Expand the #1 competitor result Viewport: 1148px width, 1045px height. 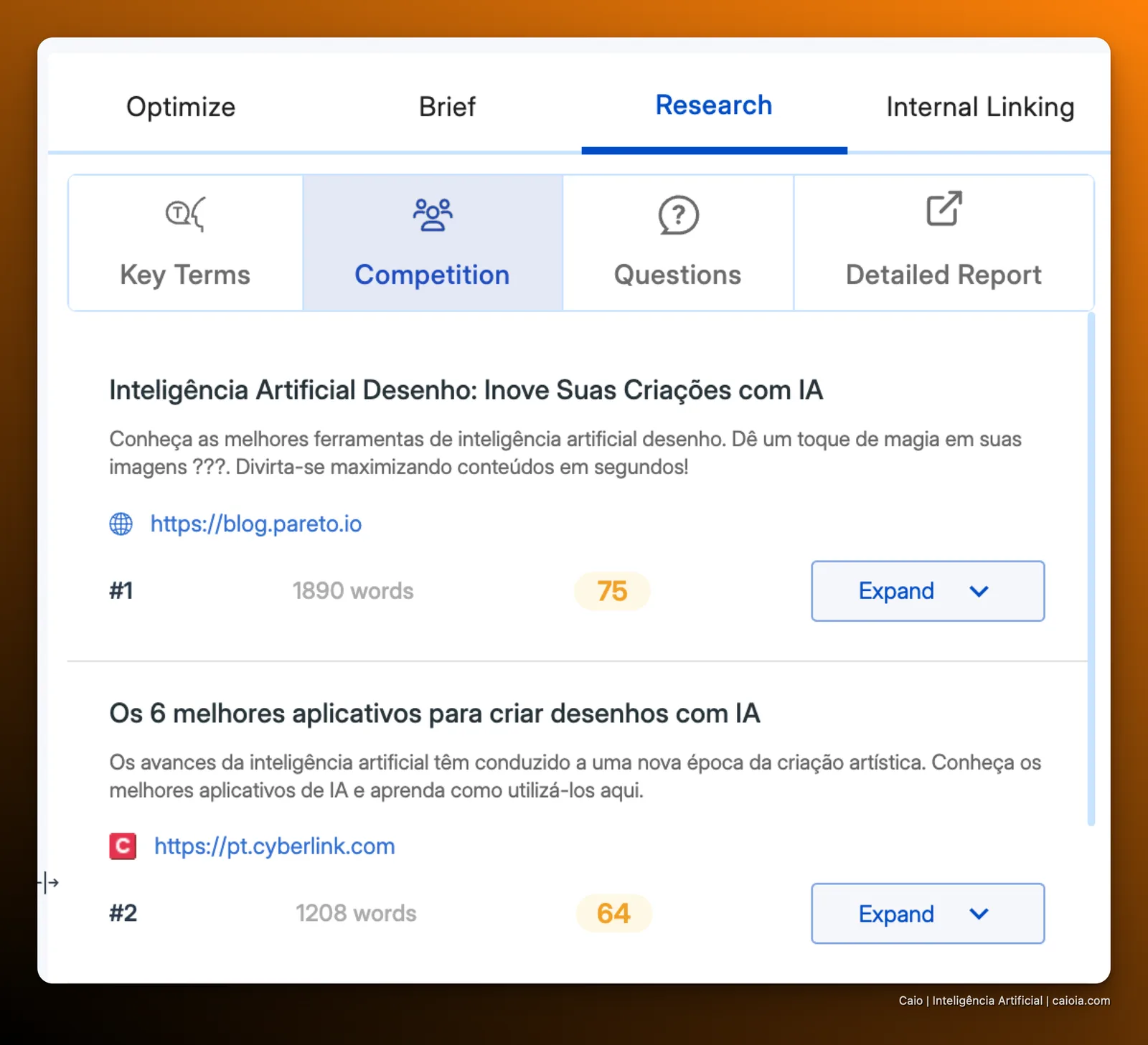coord(928,591)
